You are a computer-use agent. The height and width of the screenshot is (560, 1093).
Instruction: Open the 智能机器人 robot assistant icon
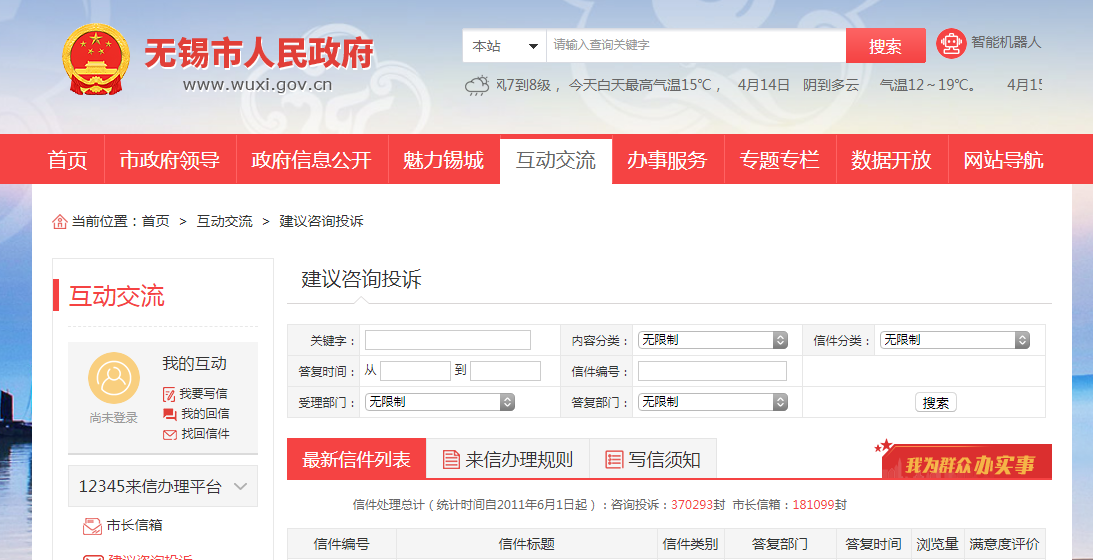click(x=951, y=43)
